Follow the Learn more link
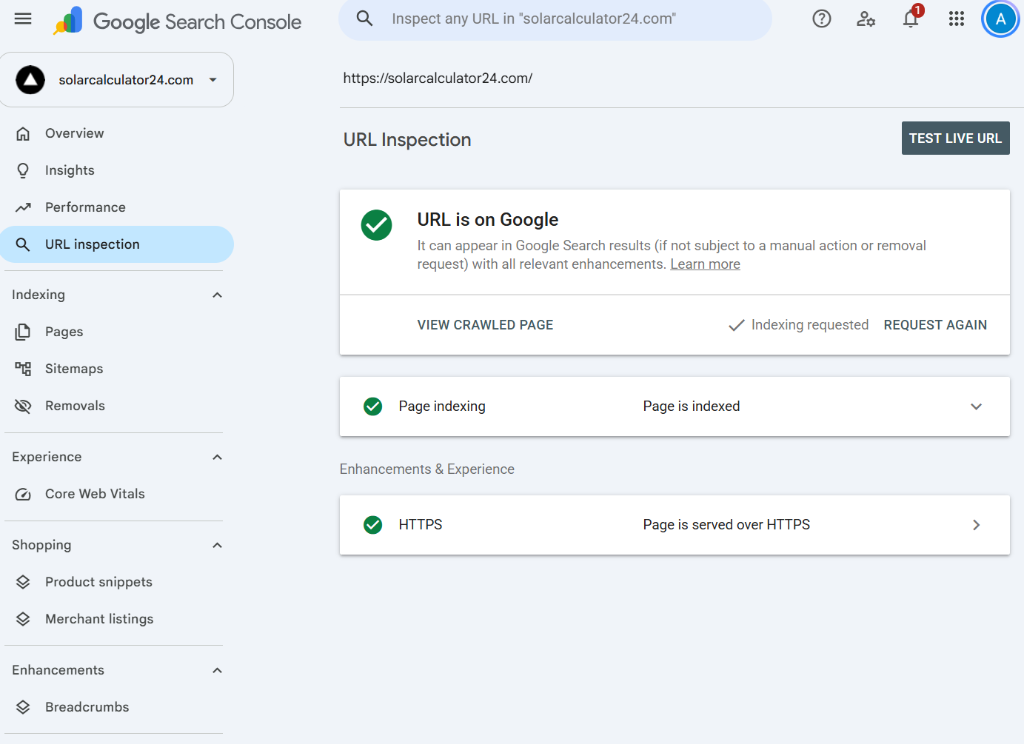 [x=705, y=265]
